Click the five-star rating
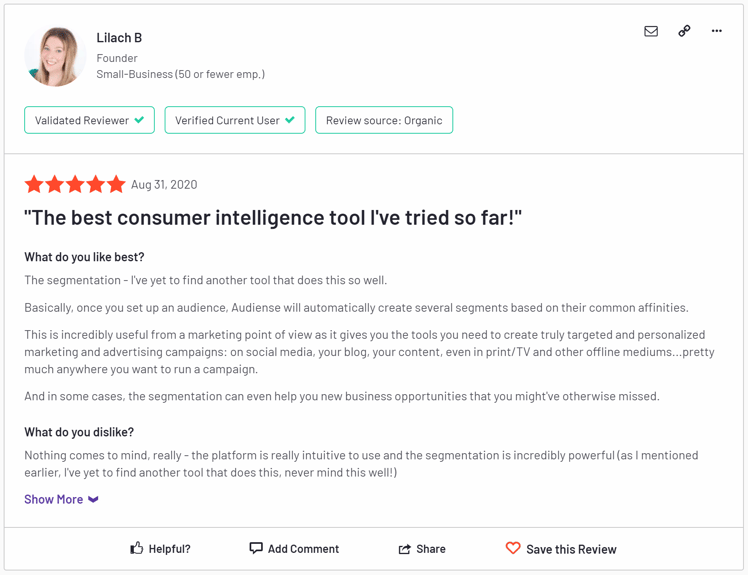Screen dimensions: 748x575 75,184
